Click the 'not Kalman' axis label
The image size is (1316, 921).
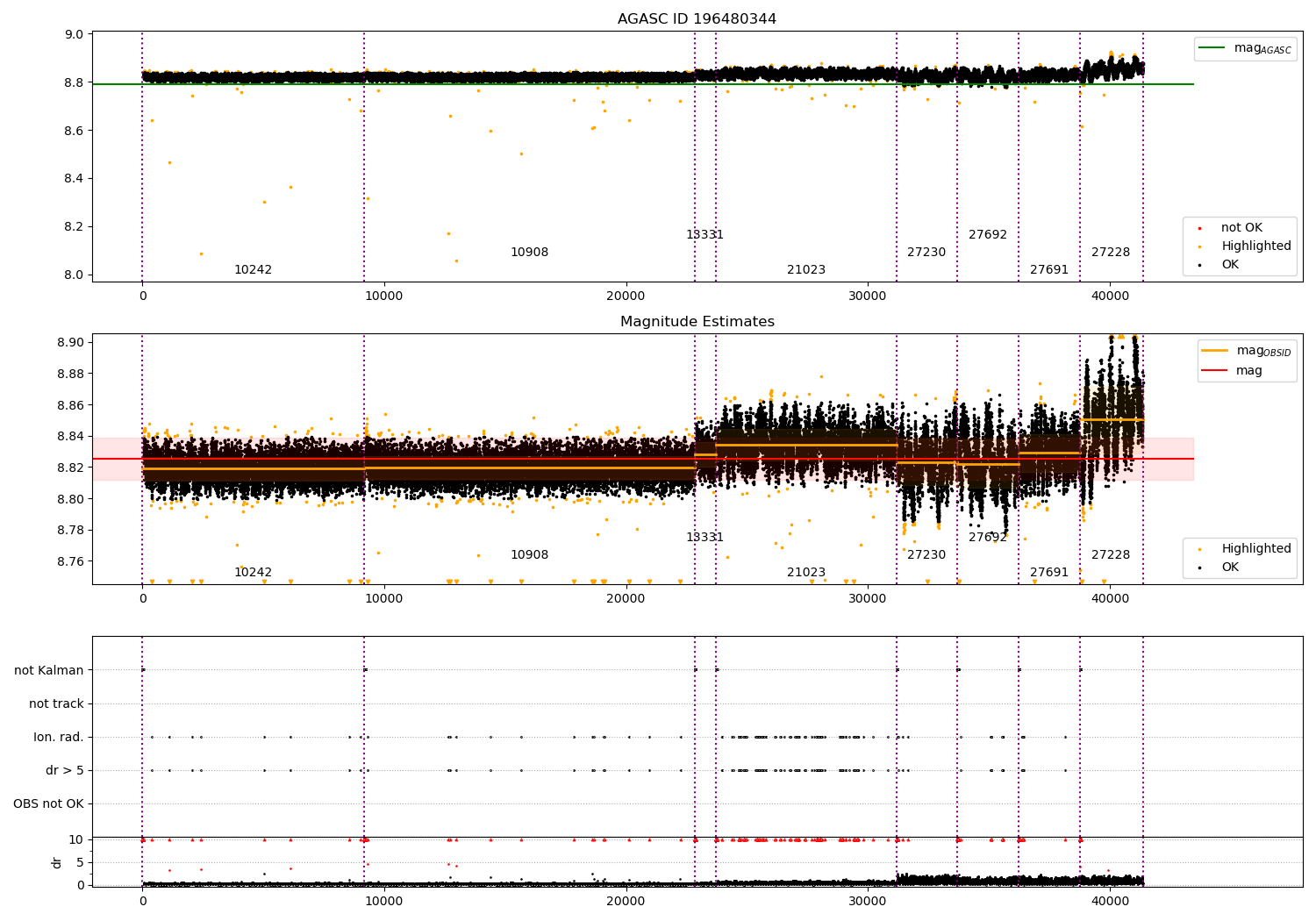point(49,671)
